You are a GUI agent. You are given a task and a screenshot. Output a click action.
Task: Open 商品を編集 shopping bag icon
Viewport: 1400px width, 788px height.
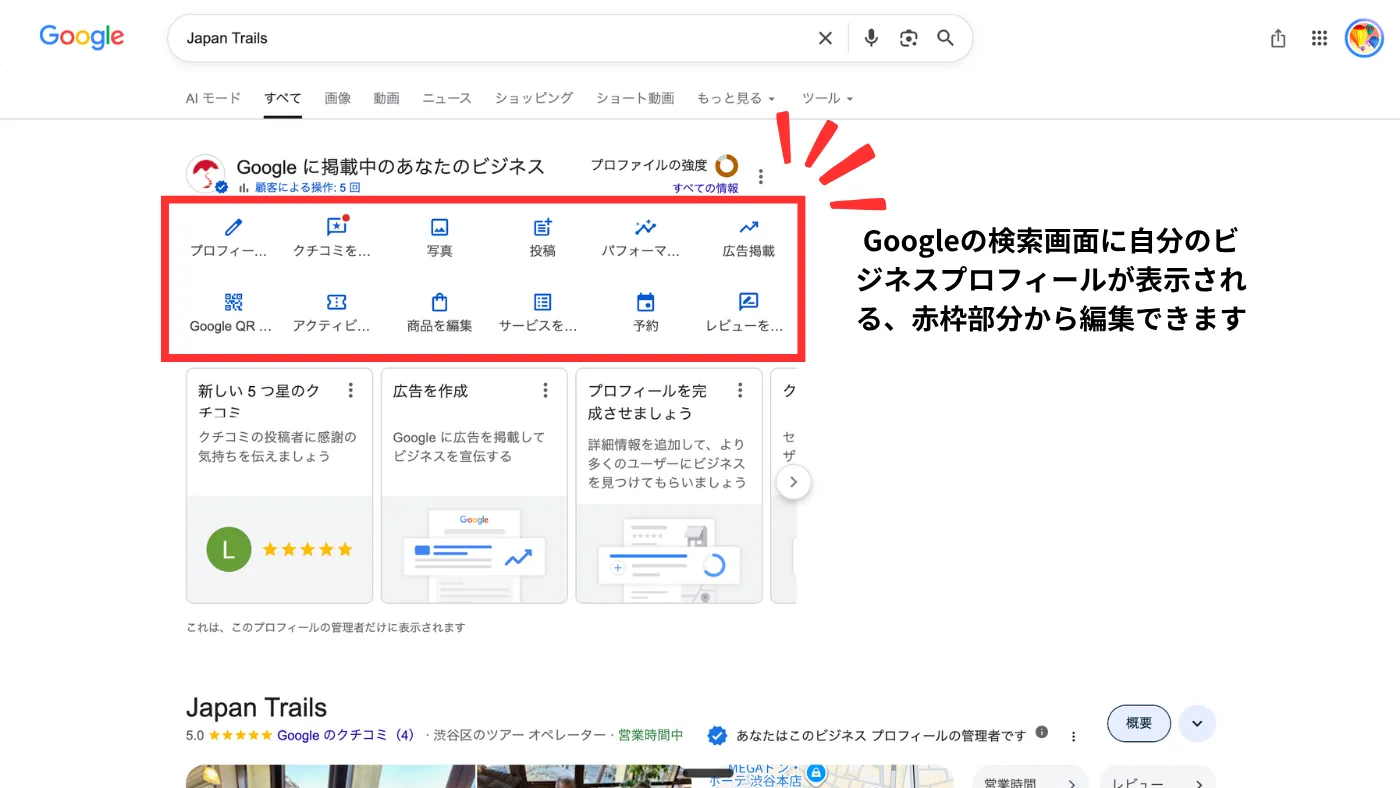439,302
